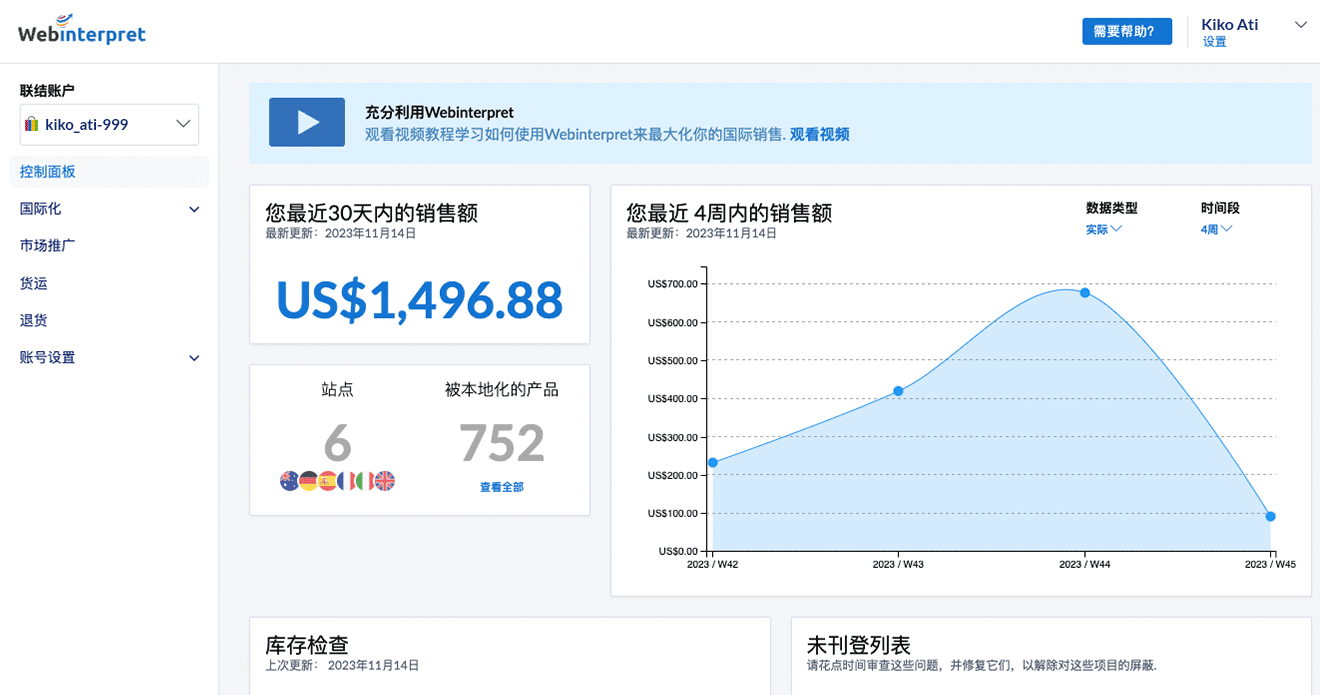Click the Spain flag icon
This screenshot has width=1320, height=695.
tap(327, 481)
